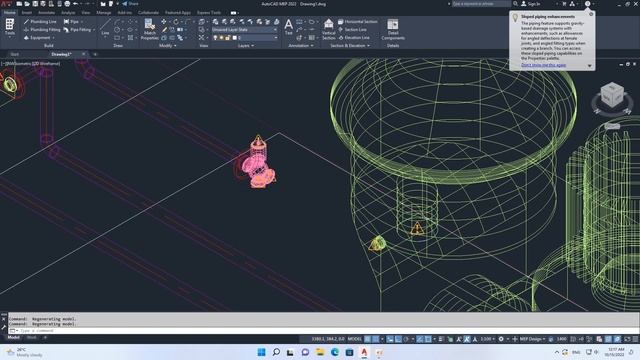Click the Undo arrow in quick access
The image size is (640, 360).
(76, 4)
